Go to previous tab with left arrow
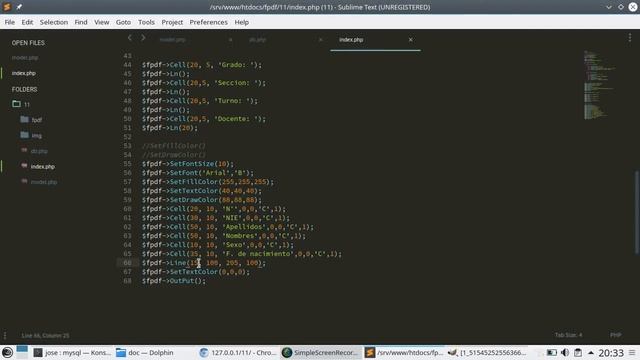This screenshot has width=640, height=360. [130, 38]
